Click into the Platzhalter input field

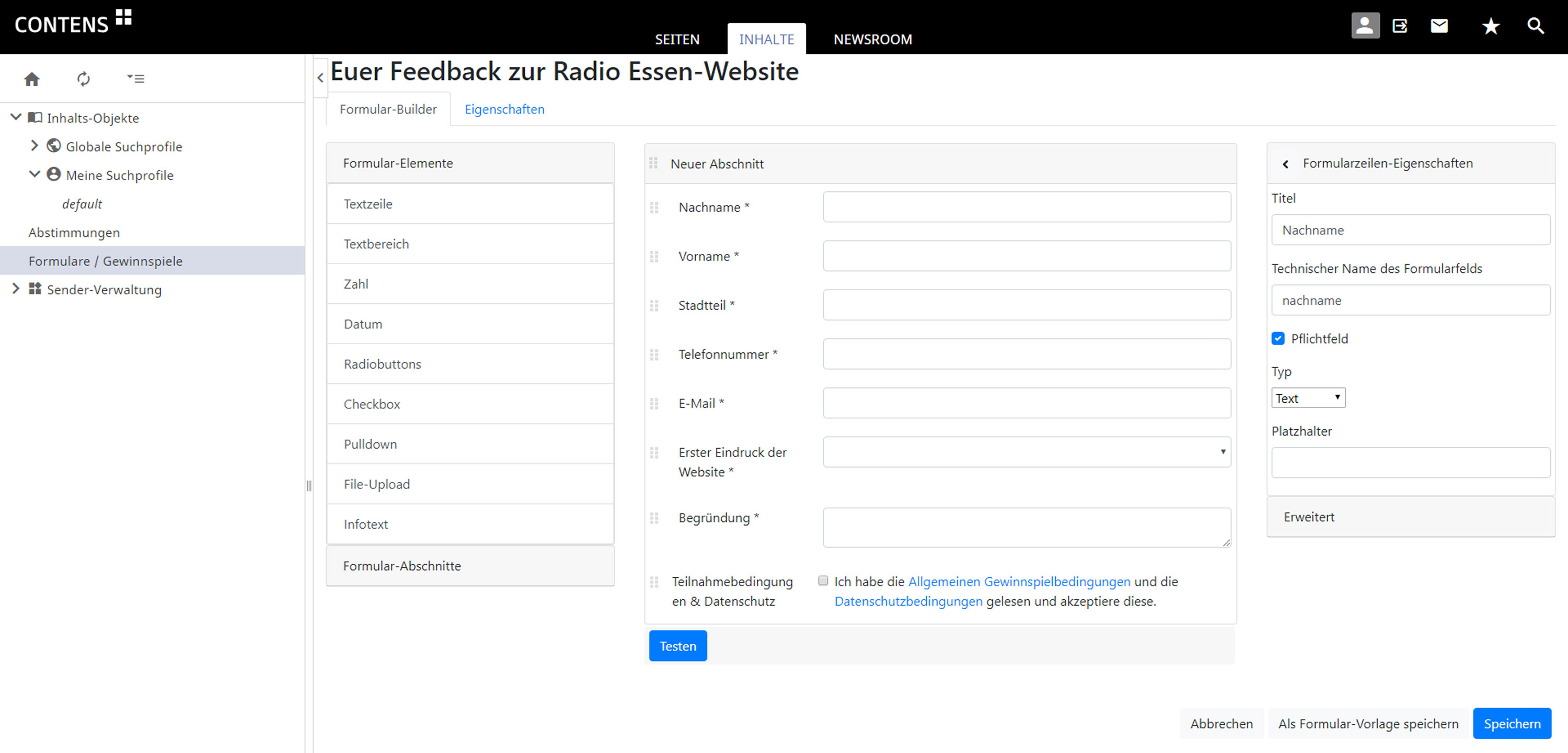1410,462
